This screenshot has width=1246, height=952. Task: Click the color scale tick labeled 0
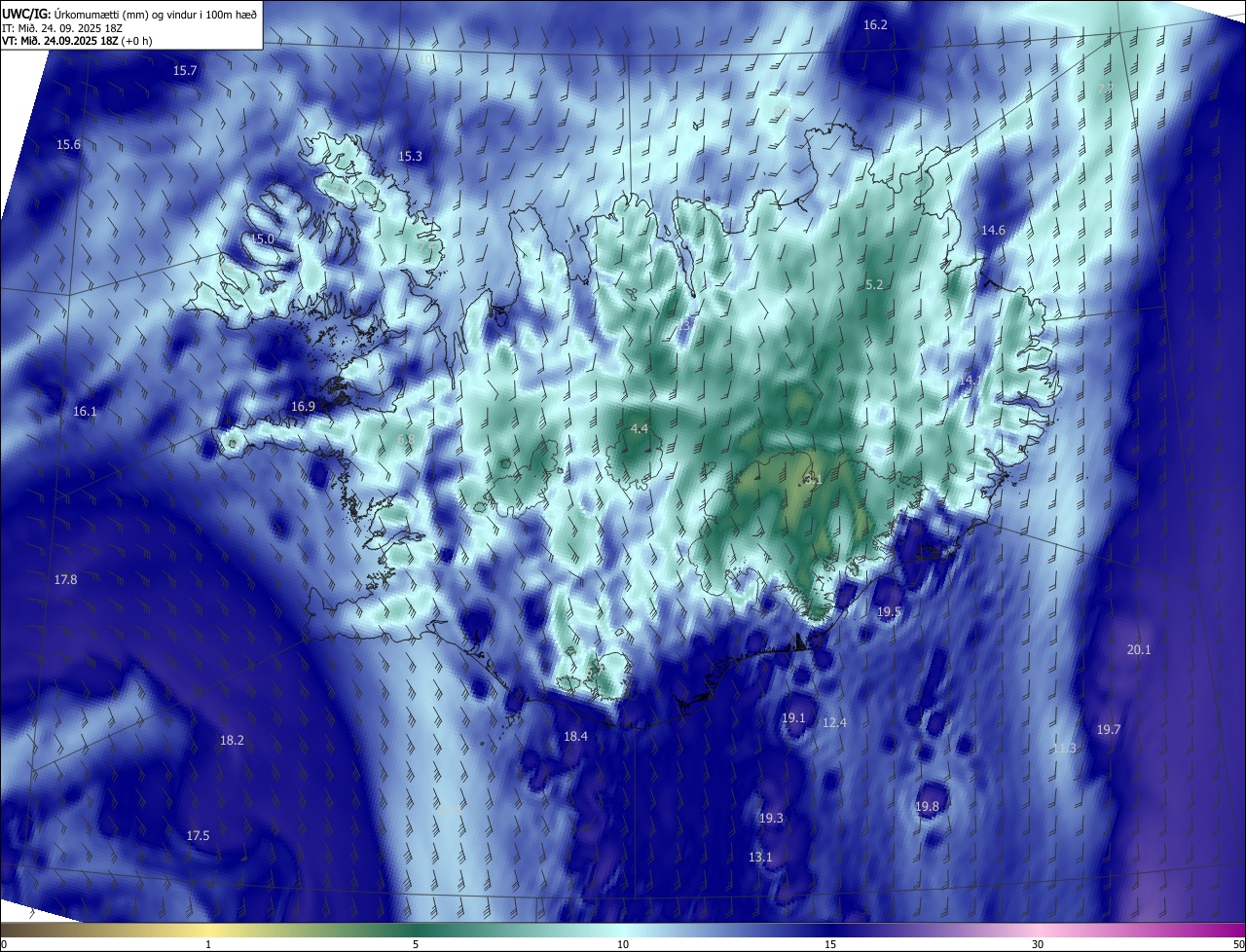click(x=3, y=944)
